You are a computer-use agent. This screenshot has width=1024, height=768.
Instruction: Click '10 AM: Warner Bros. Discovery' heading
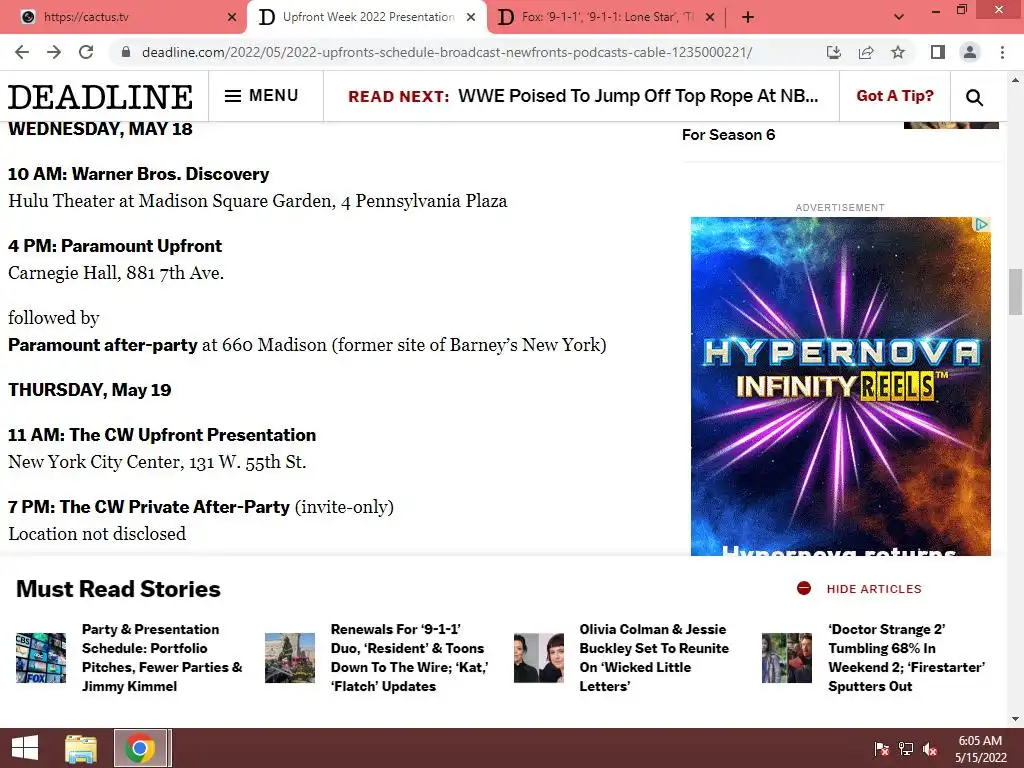tap(138, 174)
